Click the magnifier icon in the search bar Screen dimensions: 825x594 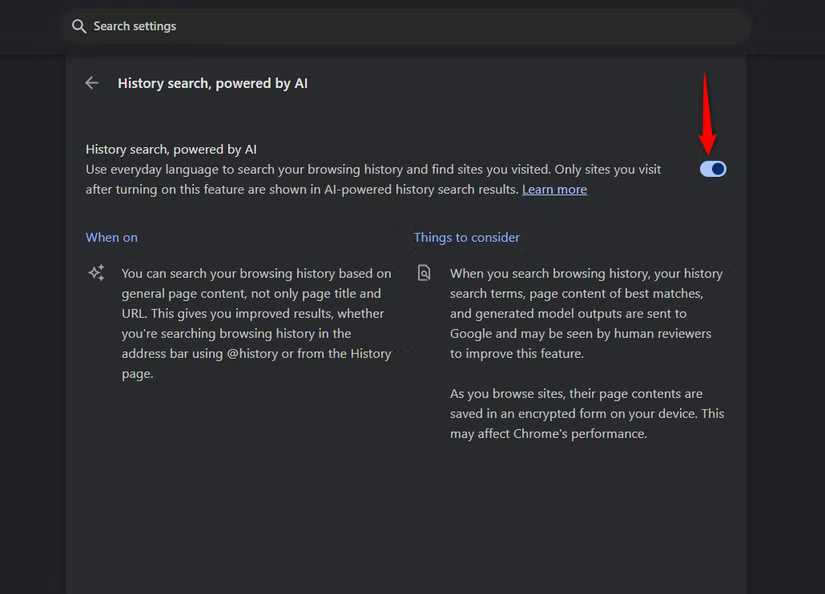[x=79, y=26]
